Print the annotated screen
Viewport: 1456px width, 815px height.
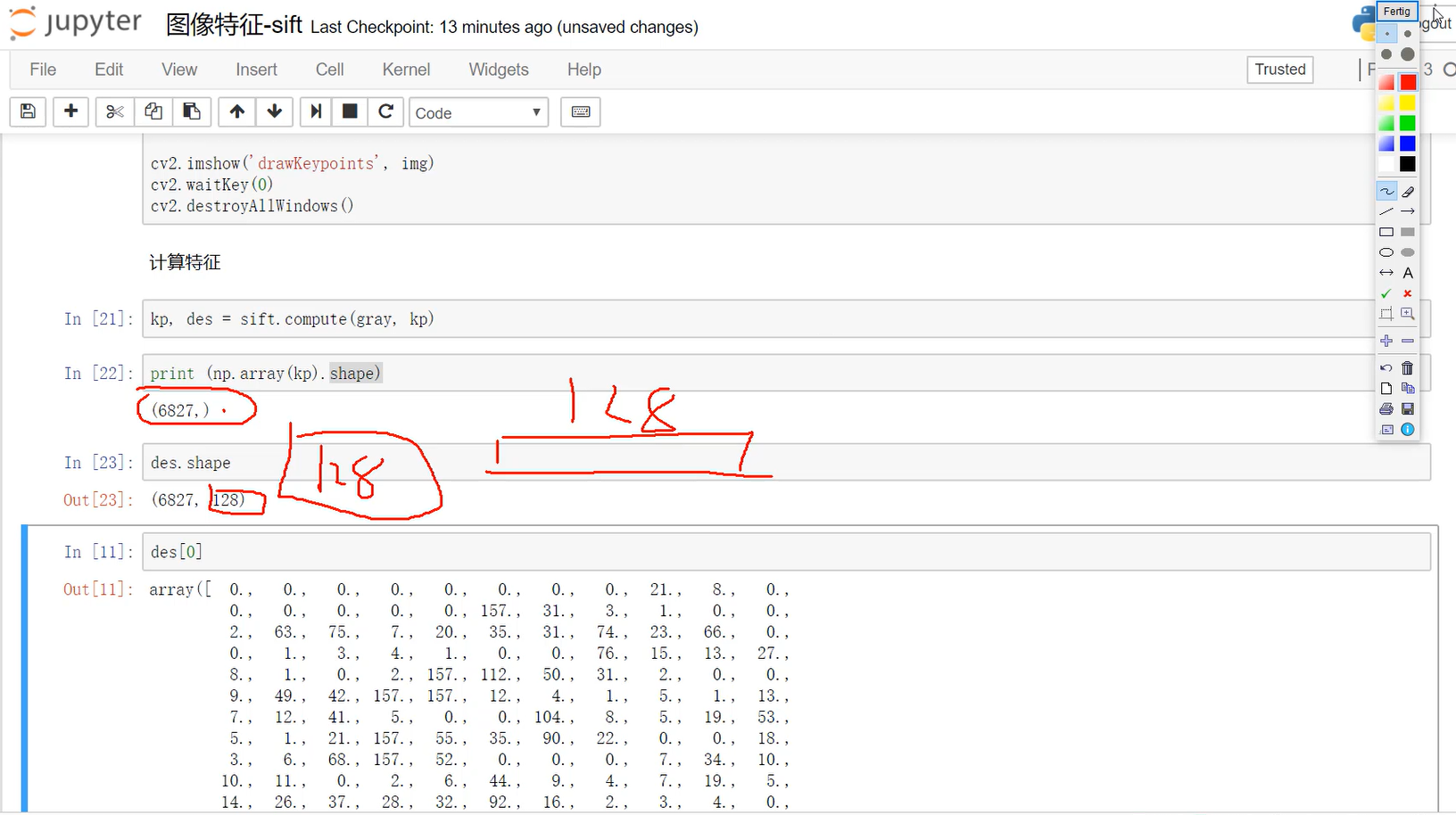pyautogui.click(x=1386, y=408)
